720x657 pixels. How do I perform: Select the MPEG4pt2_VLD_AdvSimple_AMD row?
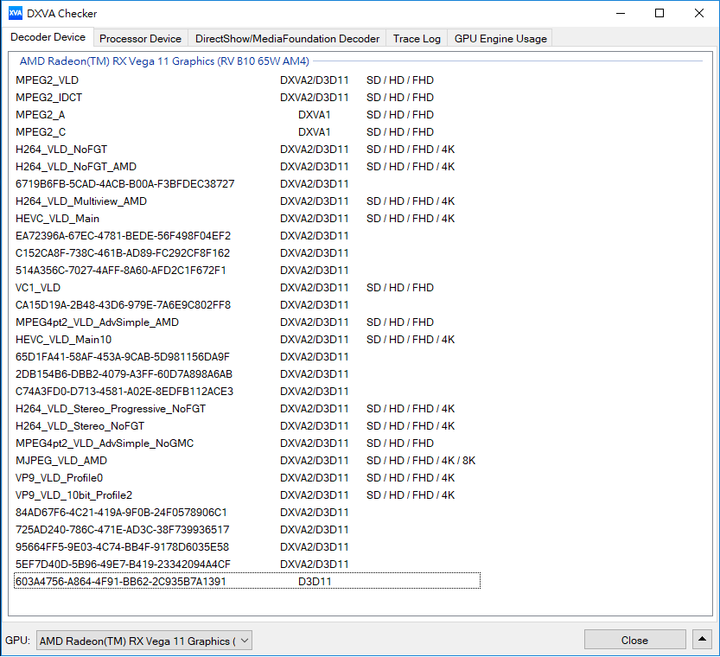[247, 322]
